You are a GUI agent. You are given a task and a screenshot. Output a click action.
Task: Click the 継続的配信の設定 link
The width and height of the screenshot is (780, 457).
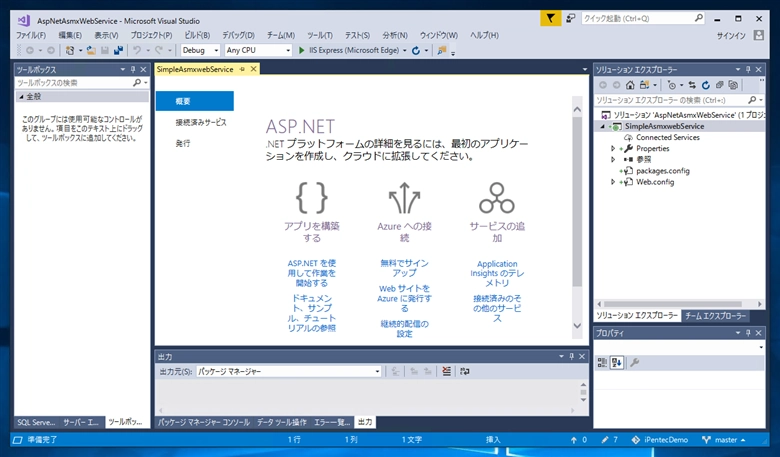(404, 329)
